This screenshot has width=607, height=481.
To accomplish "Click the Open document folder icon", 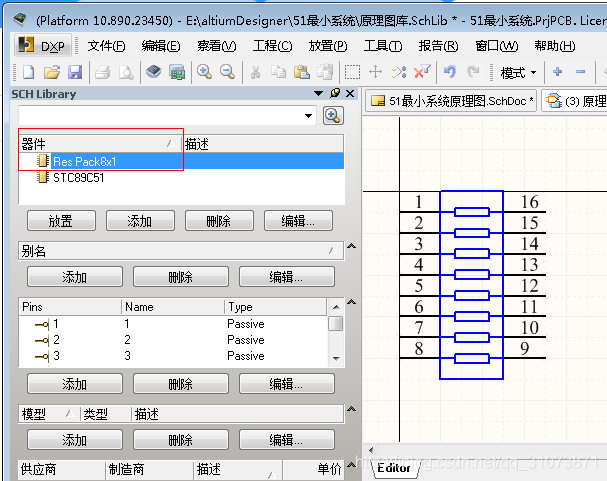I will (52, 72).
